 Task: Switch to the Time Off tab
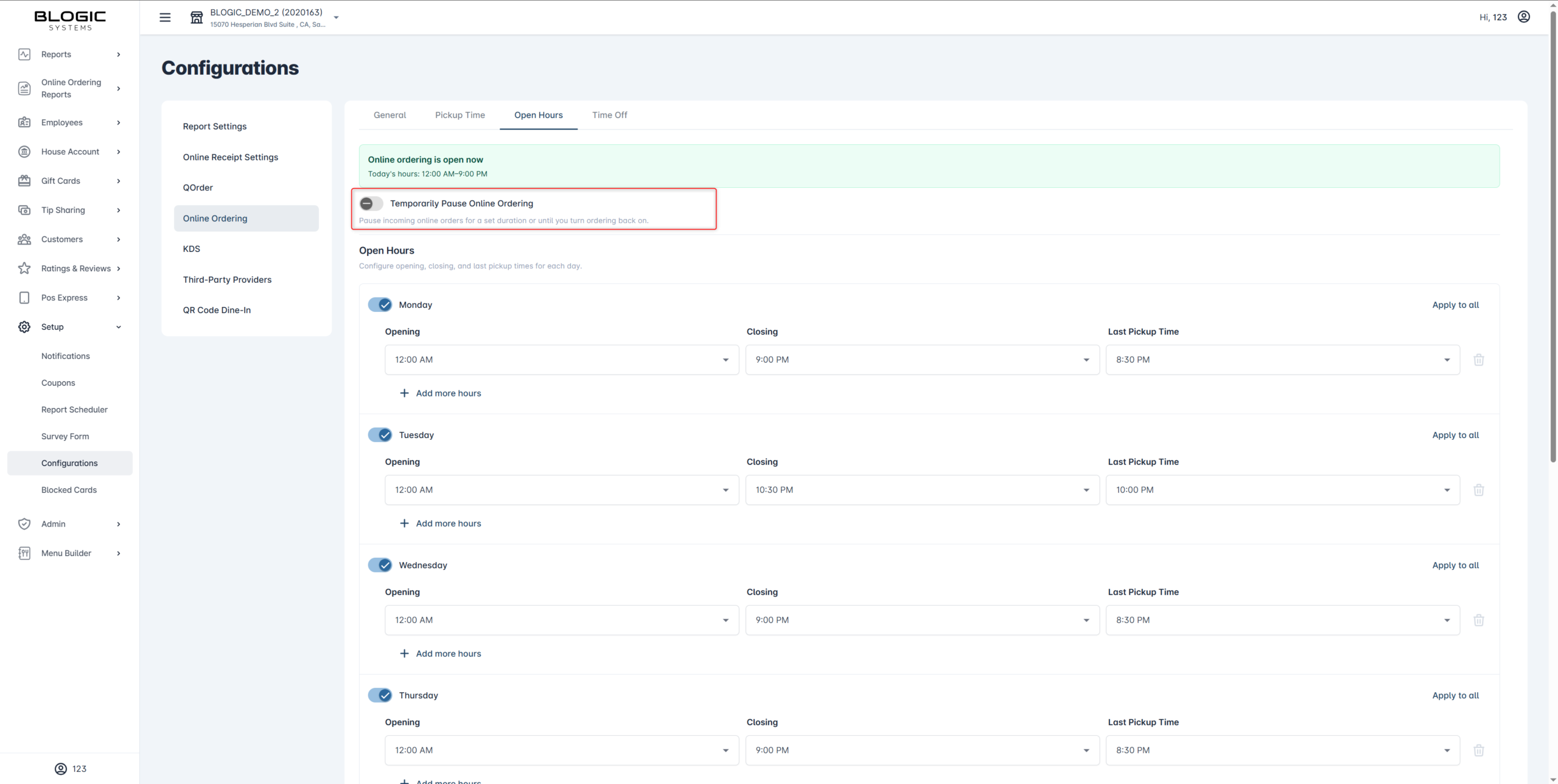[x=609, y=115]
